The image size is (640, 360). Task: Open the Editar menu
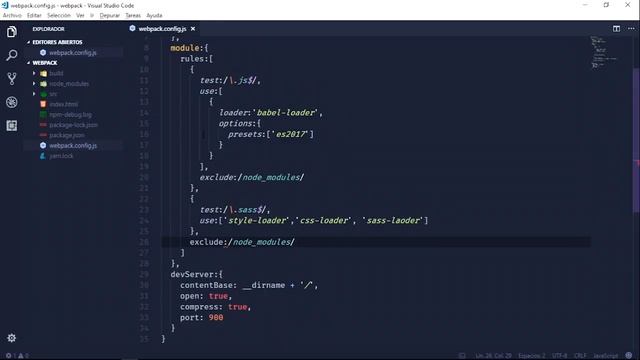(34, 16)
